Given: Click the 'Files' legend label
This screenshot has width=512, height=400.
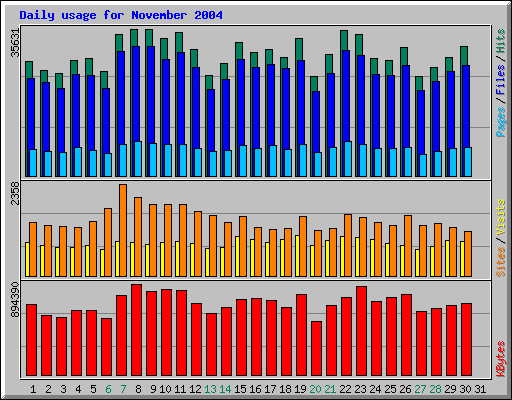Looking at the screenshot, I should coord(501,79).
